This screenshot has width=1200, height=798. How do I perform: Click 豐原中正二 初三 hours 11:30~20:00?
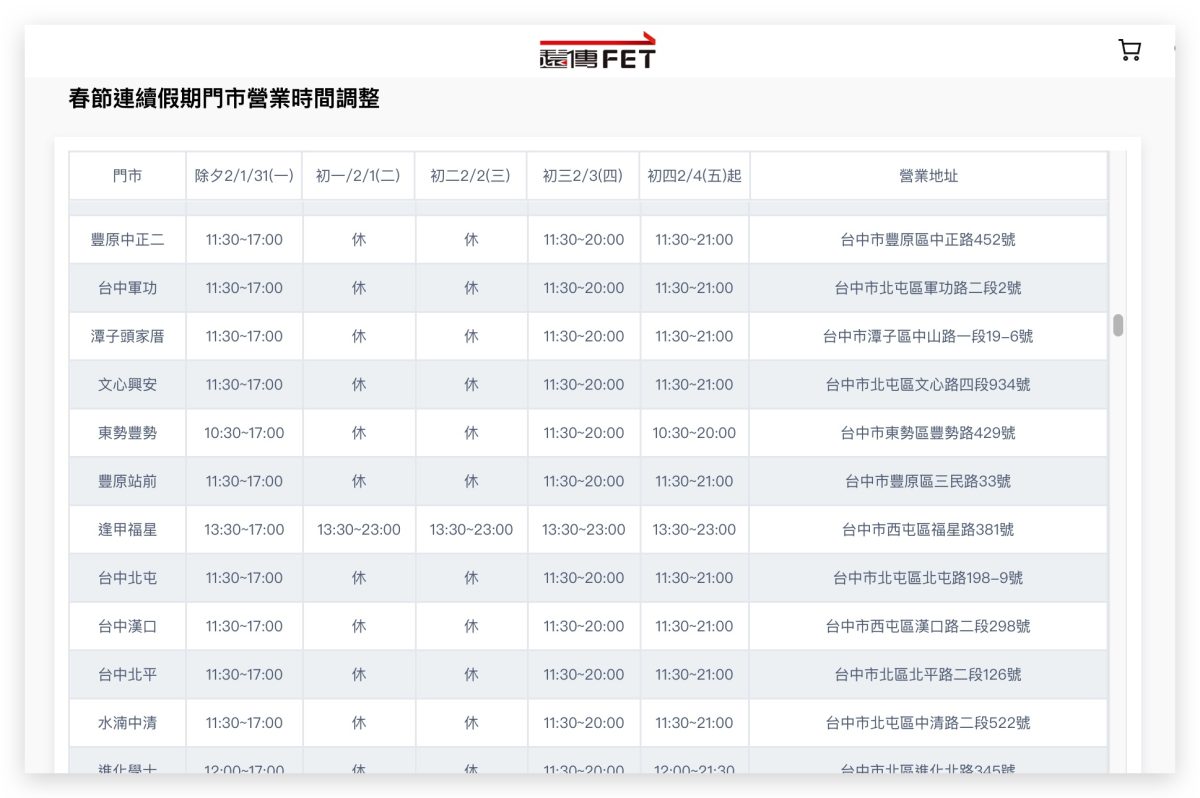click(584, 240)
